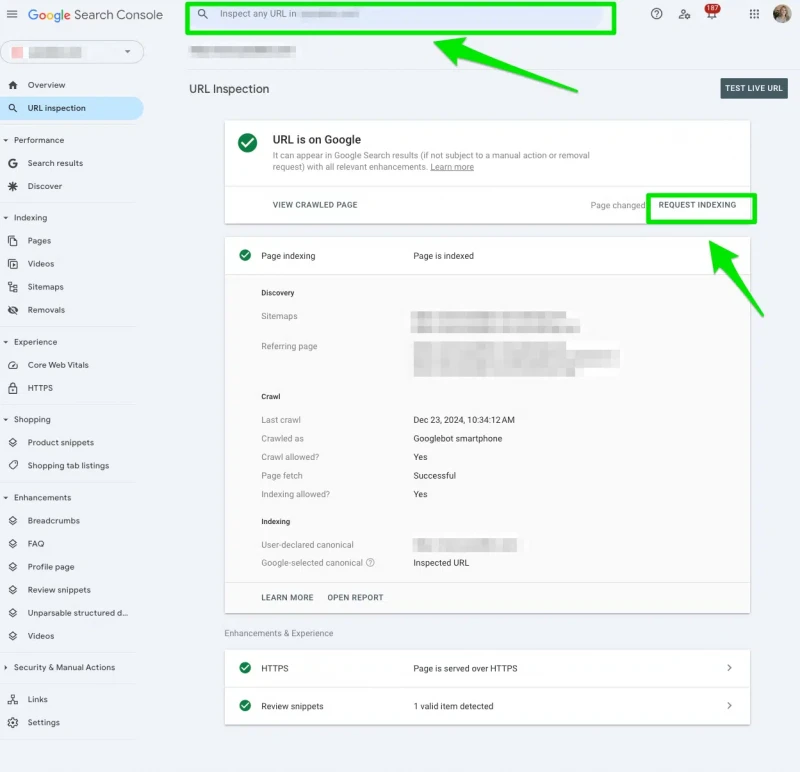800x772 pixels.
Task: Expand the Review snippets row chevron
Action: point(729,706)
